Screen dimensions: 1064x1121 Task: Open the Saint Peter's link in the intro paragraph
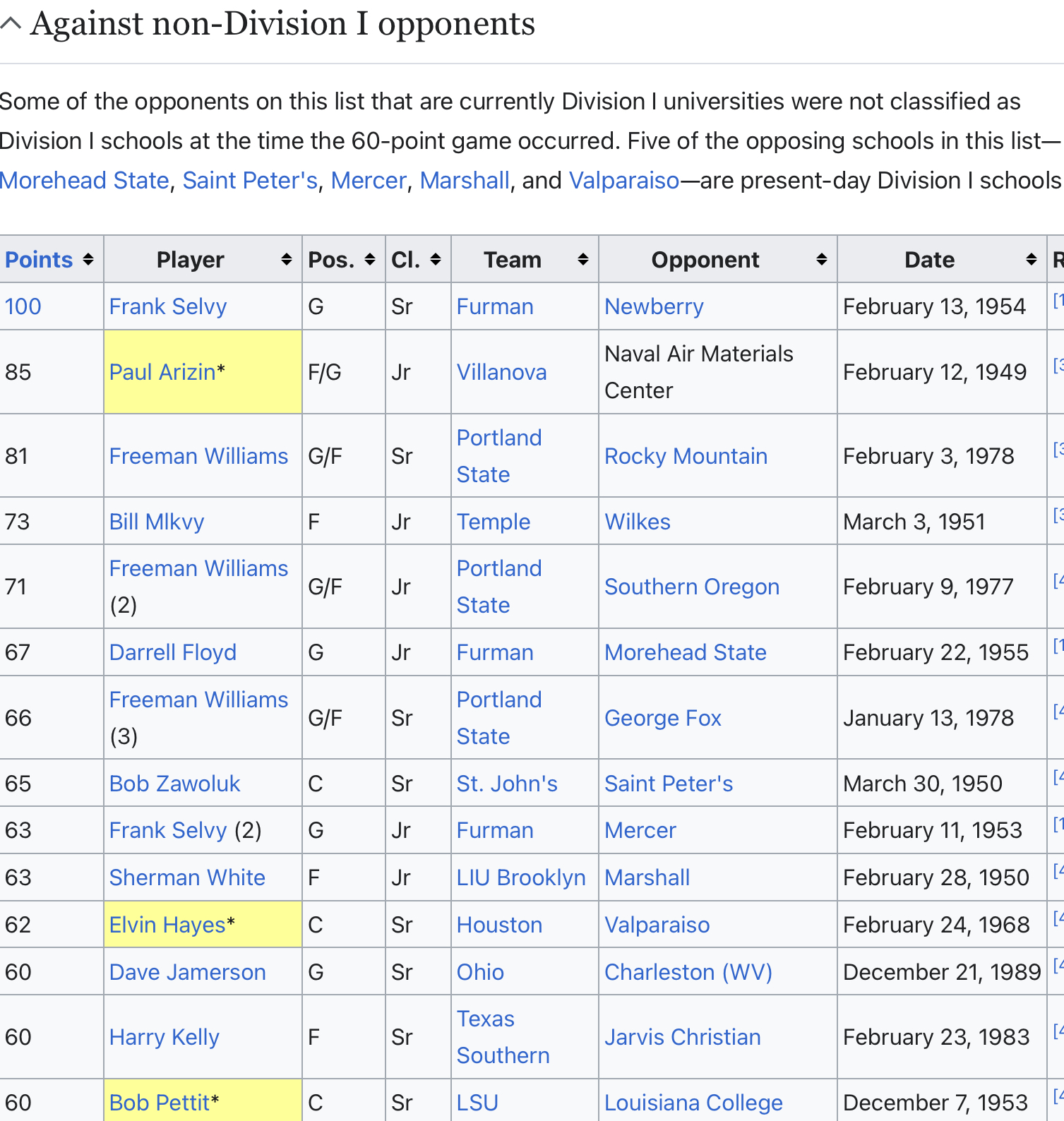(x=251, y=181)
